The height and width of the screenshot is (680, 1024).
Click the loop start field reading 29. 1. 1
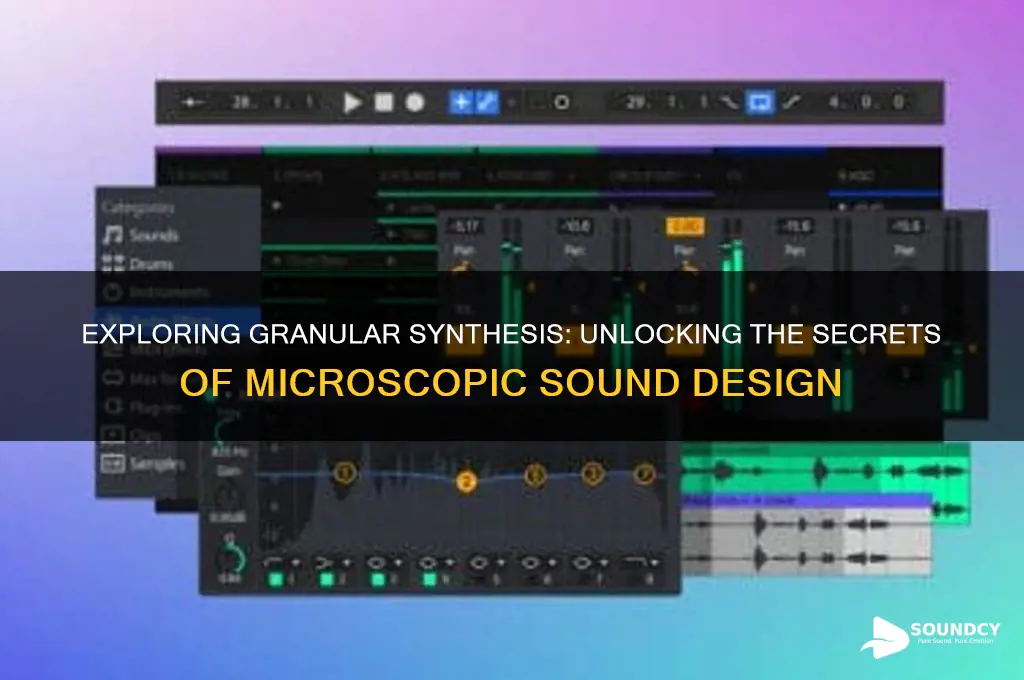668,102
